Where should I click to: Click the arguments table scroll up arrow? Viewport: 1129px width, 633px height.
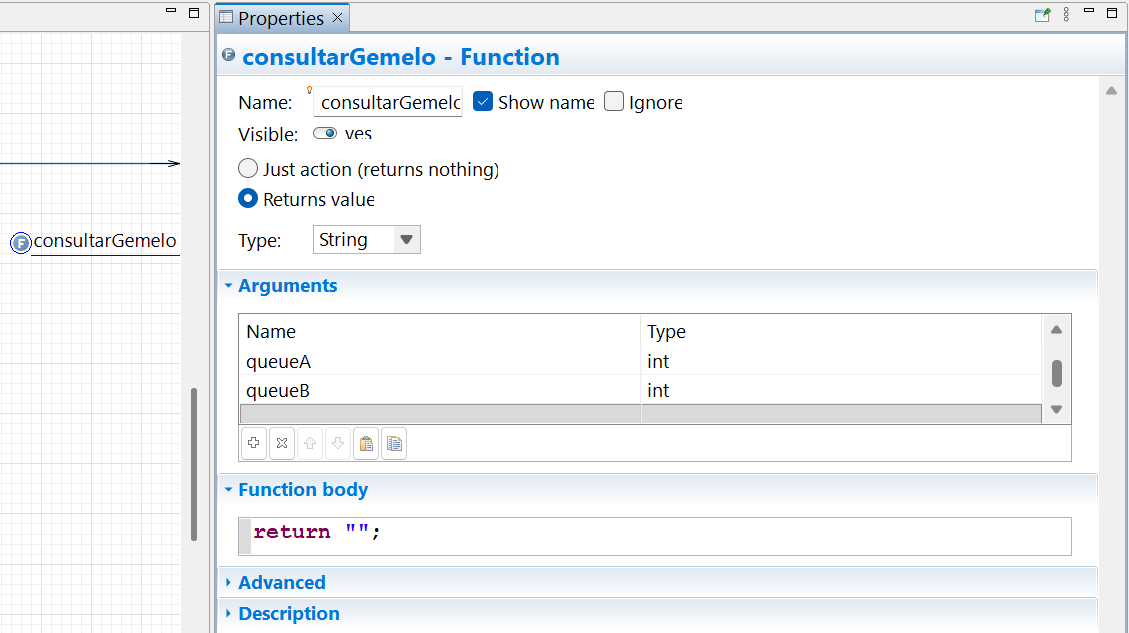click(1056, 330)
